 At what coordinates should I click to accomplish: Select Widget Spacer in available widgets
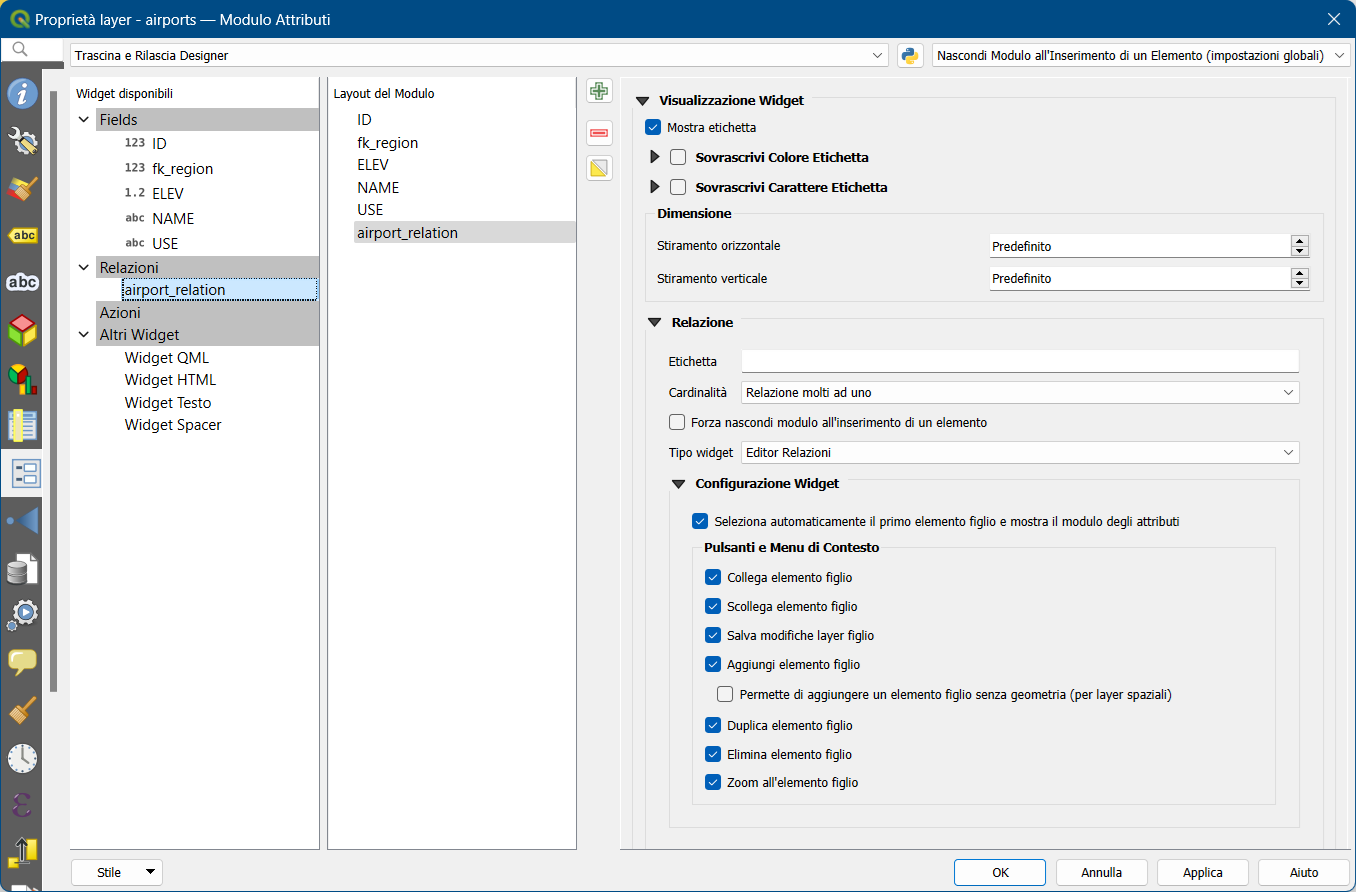173,425
